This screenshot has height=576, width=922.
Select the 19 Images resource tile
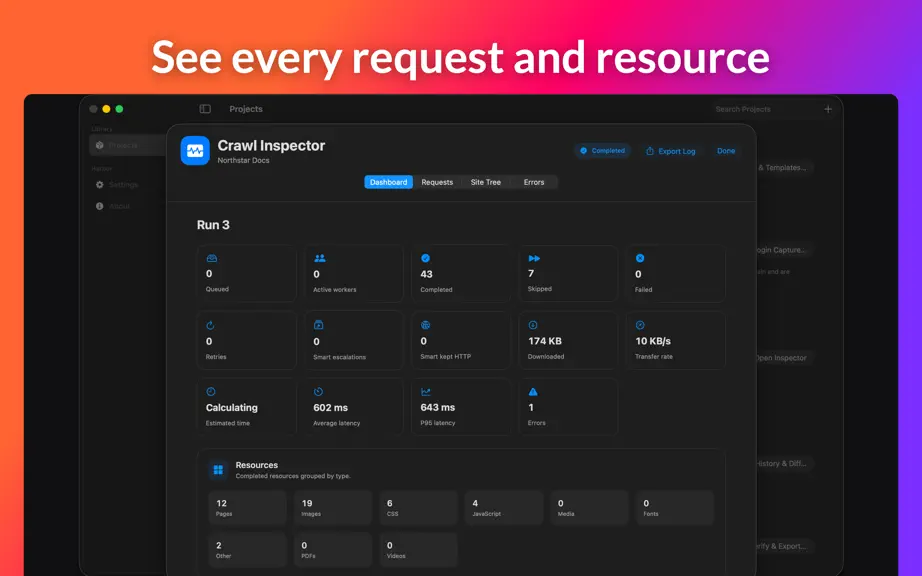point(333,508)
